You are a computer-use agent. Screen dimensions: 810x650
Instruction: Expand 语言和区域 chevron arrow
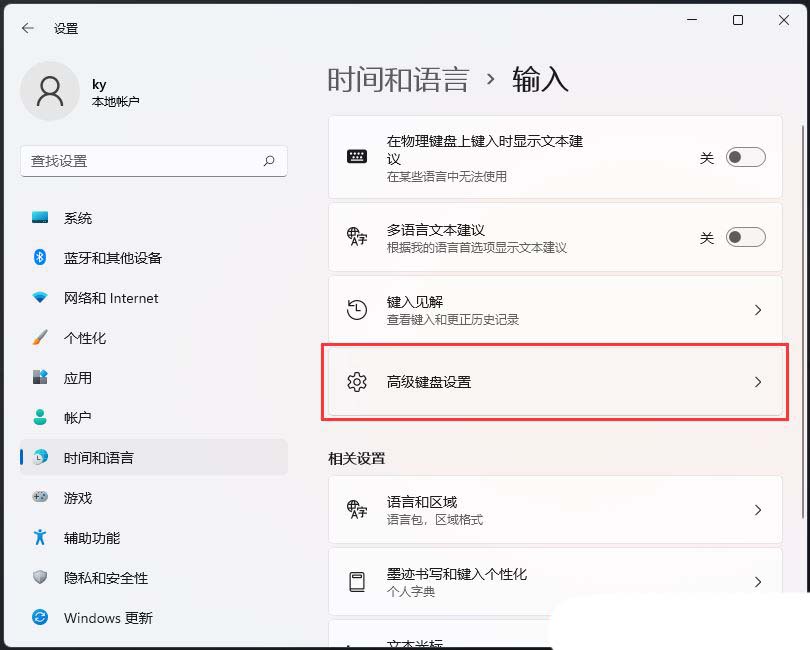pyautogui.click(x=758, y=510)
